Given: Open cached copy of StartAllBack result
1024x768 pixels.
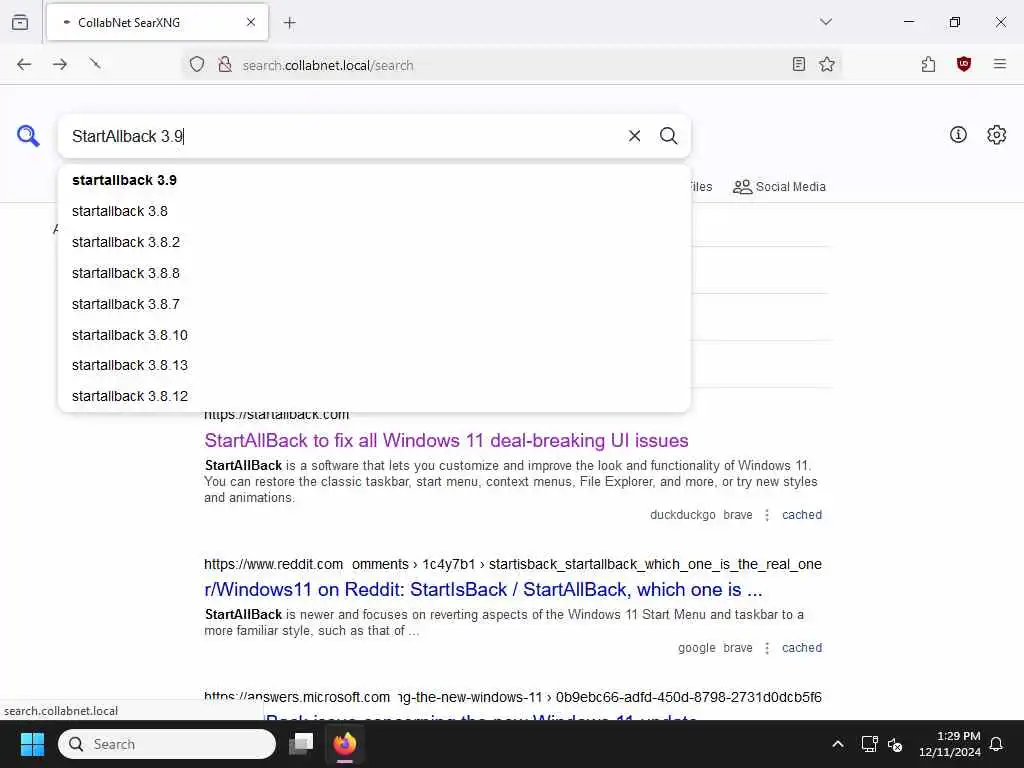Looking at the screenshot, I should [802, 515].
